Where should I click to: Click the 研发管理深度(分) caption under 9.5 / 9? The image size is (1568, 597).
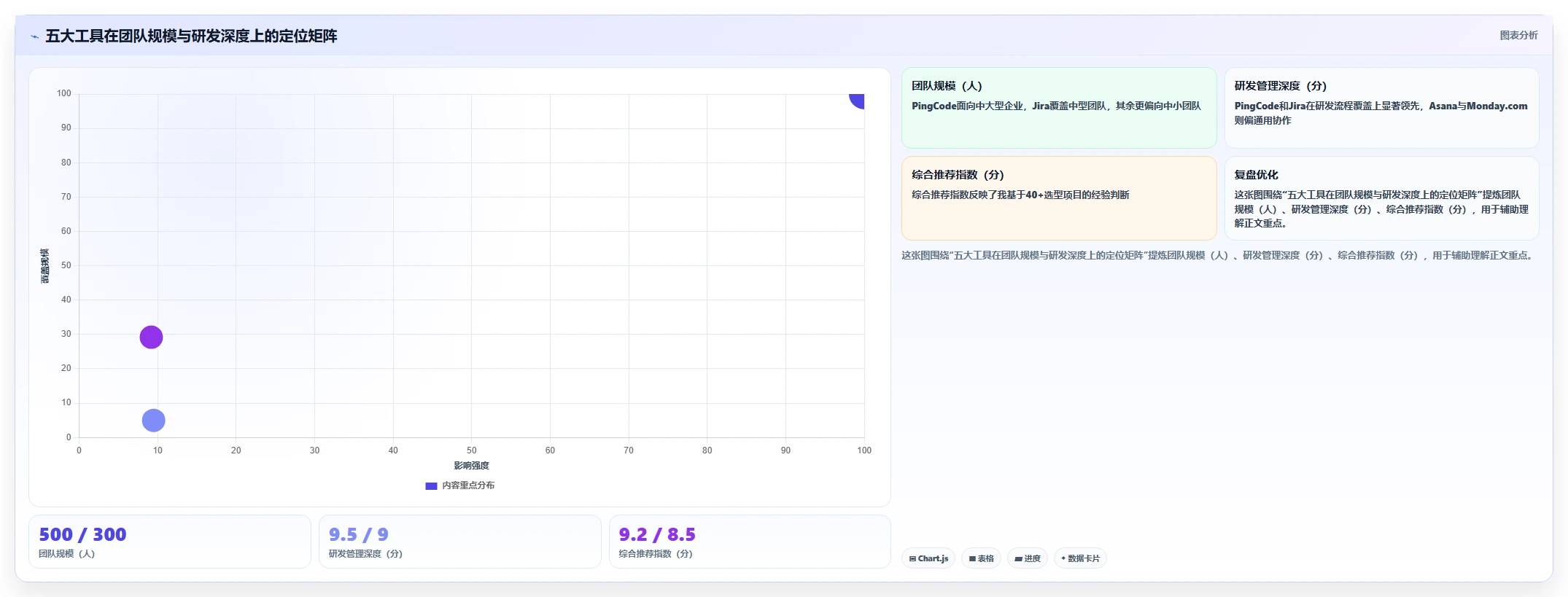pyautogui.click(x=365, y=554)
